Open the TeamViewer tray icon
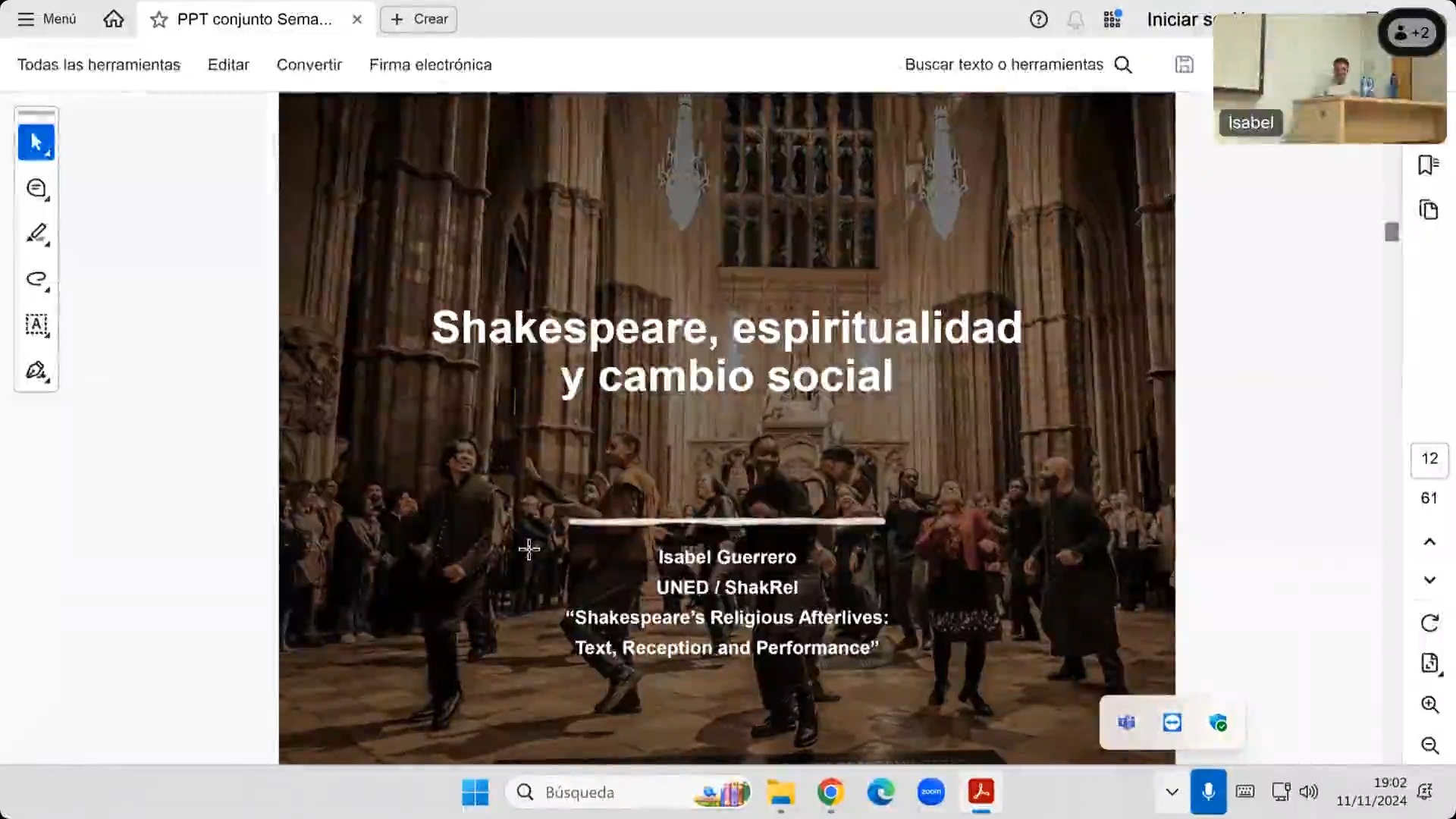Screen dimensions: 1456x819 [1172, 723]
